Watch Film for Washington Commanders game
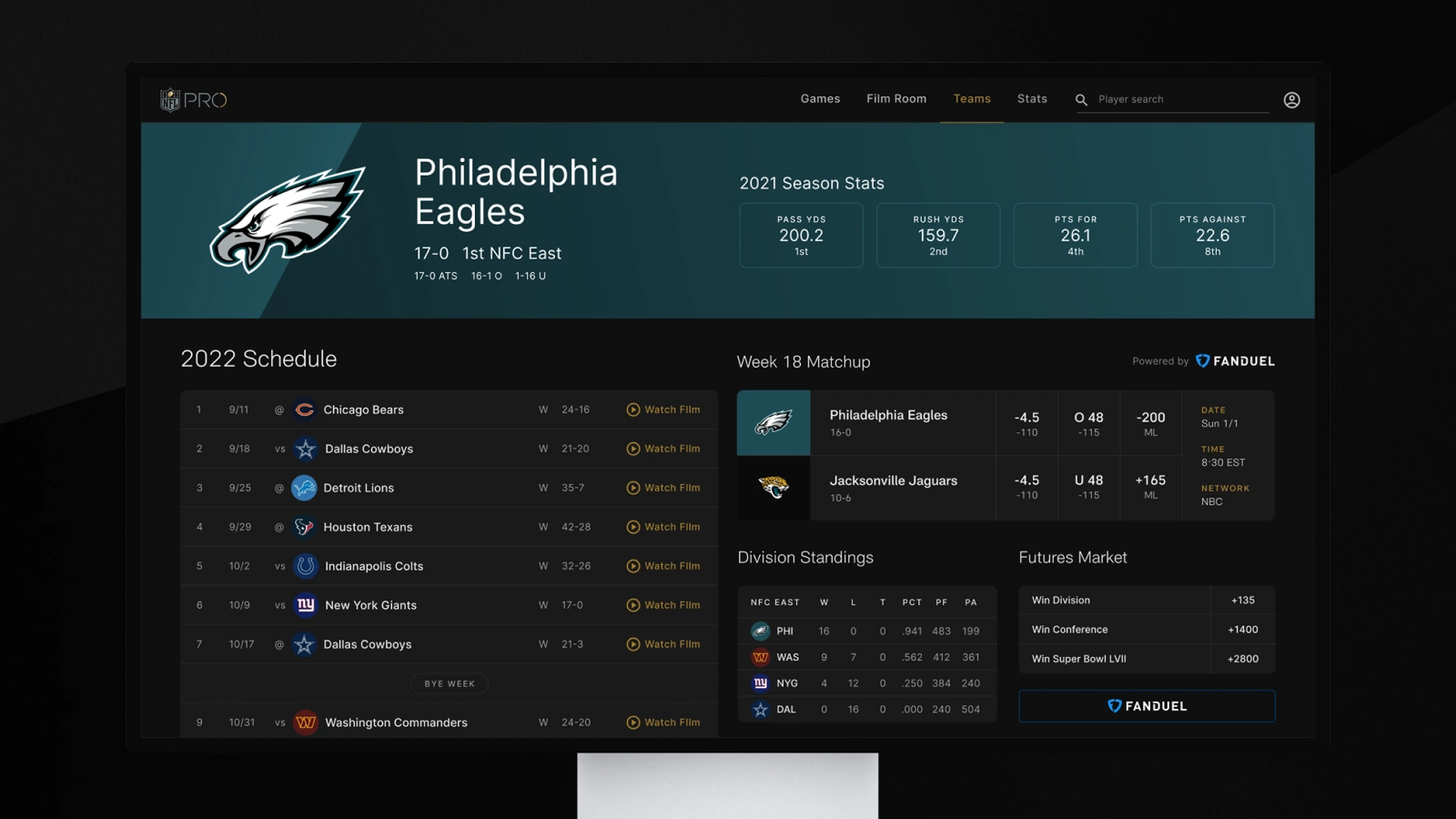1456x819 pixels. (x=663, y=723)
